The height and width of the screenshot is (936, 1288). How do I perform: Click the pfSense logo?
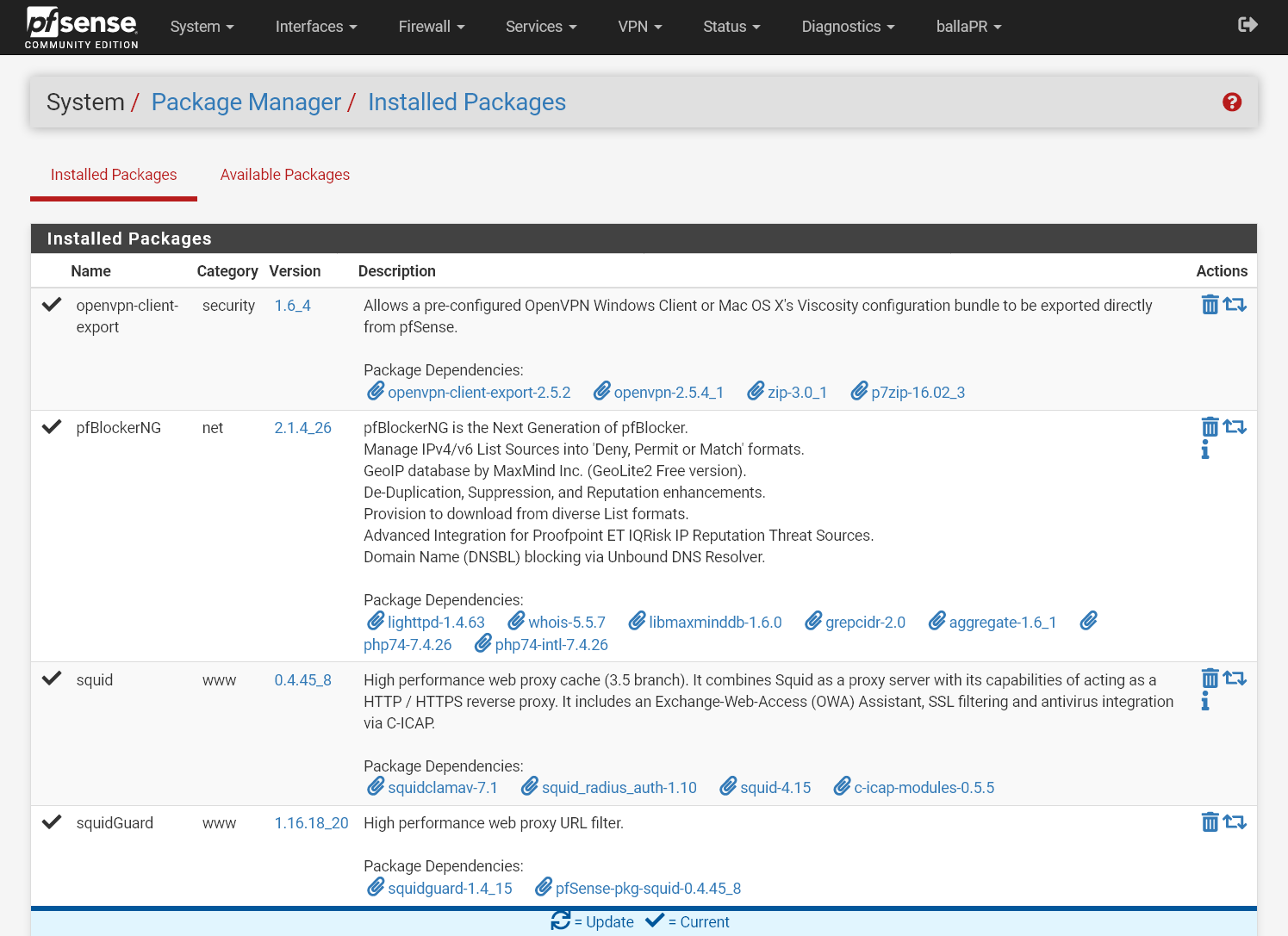click(x=81, y=27)
